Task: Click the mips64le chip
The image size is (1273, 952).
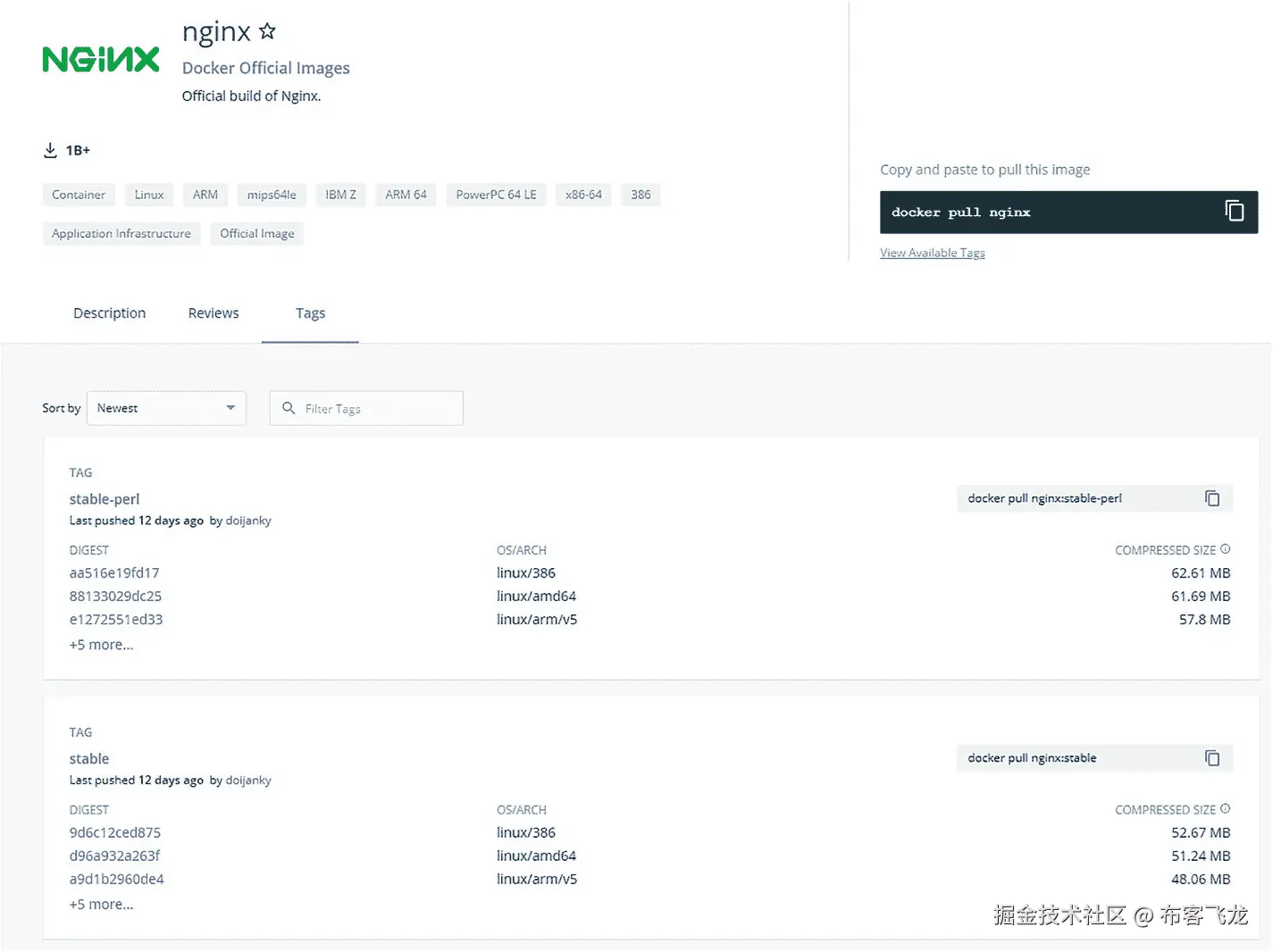Action: pyautogui.click(x=272, y=195)
